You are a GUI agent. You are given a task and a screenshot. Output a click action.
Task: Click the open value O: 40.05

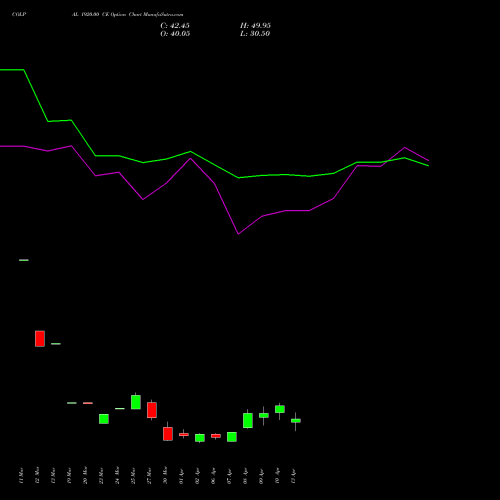tap(175, 34)
